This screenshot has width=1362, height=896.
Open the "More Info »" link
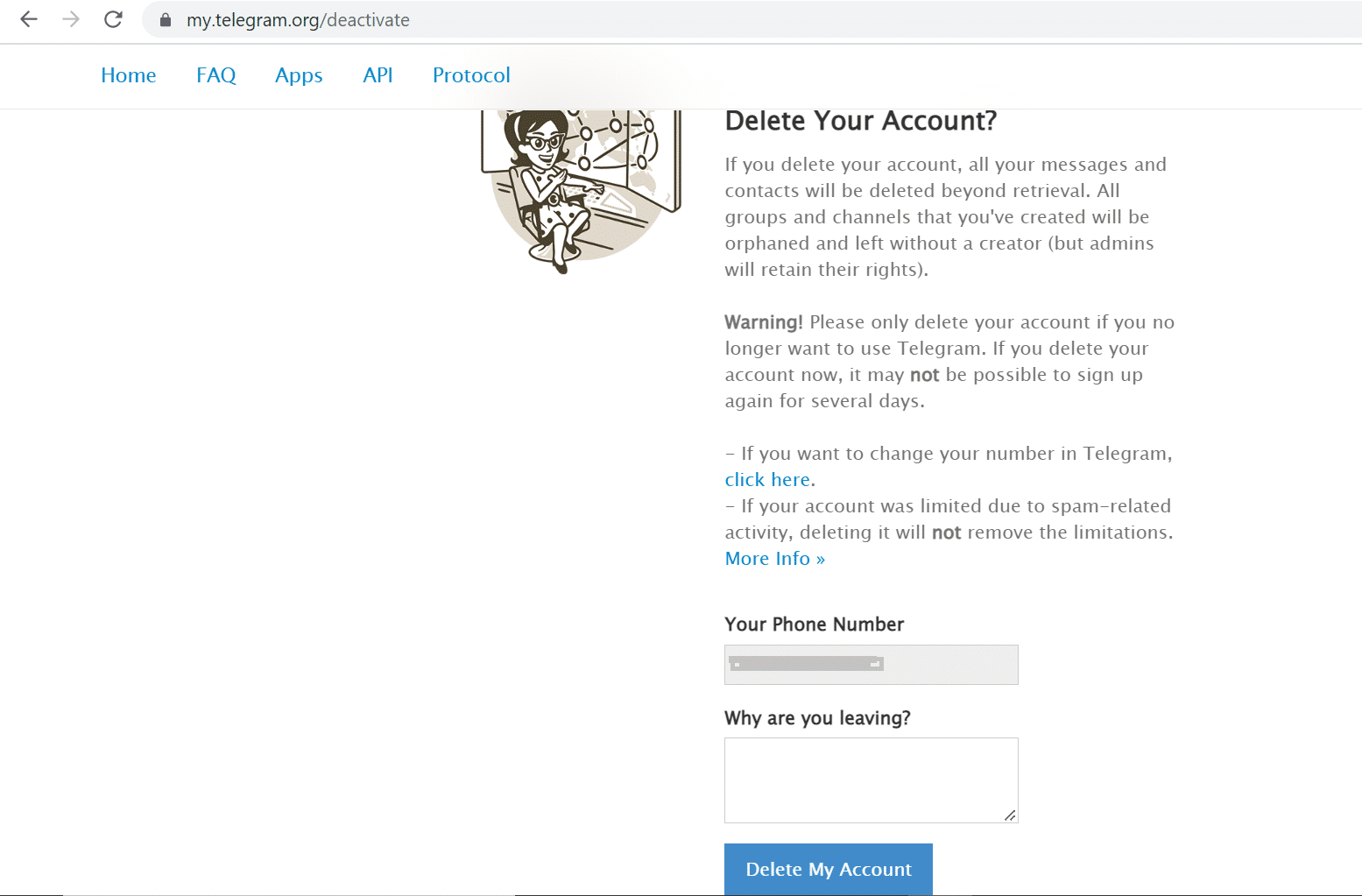click(774, 559)
